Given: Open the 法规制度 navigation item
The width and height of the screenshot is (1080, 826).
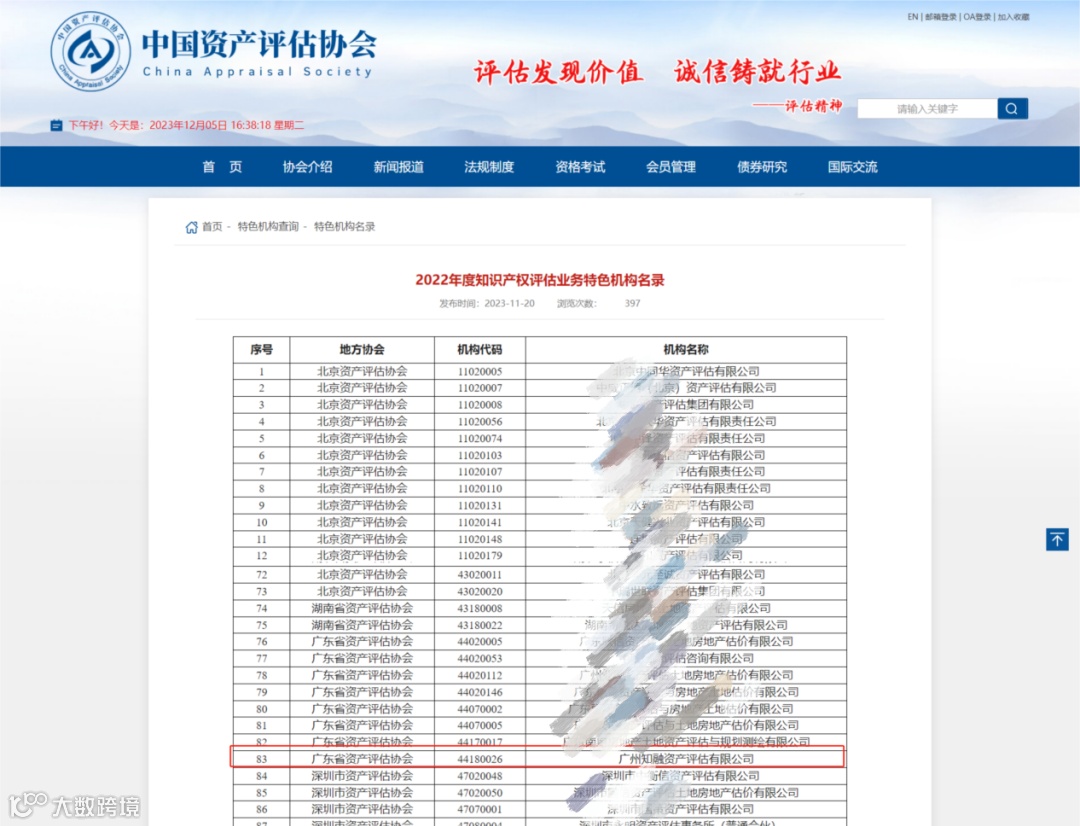Looking at the screenshot, I should click(489, 167).
